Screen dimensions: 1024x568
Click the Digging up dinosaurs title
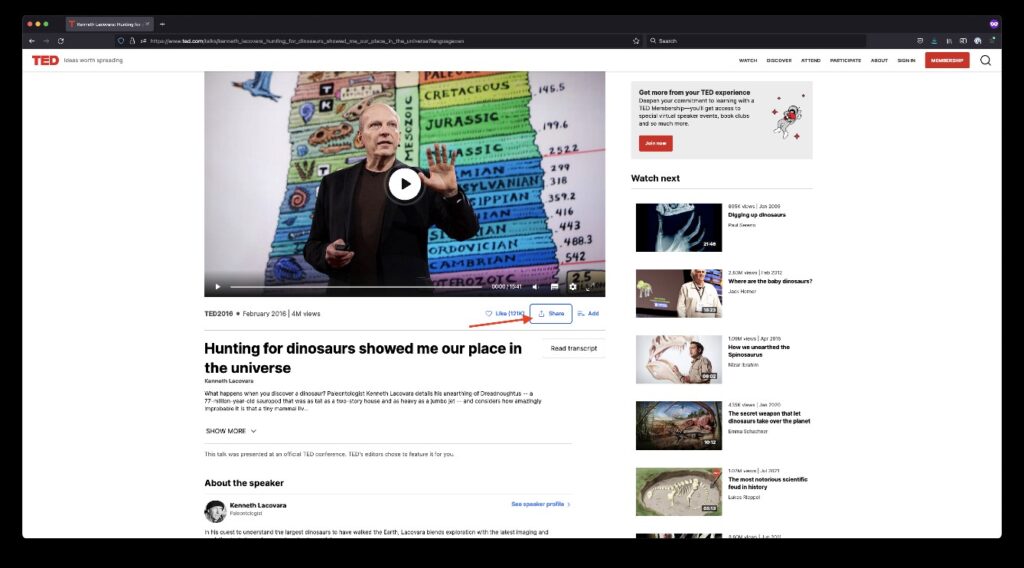pos(757,215)
